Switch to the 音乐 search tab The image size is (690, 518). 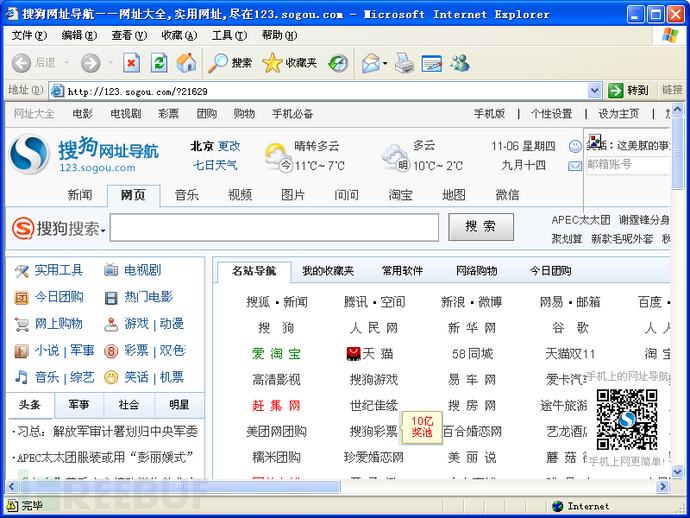(x=187, y=195)
